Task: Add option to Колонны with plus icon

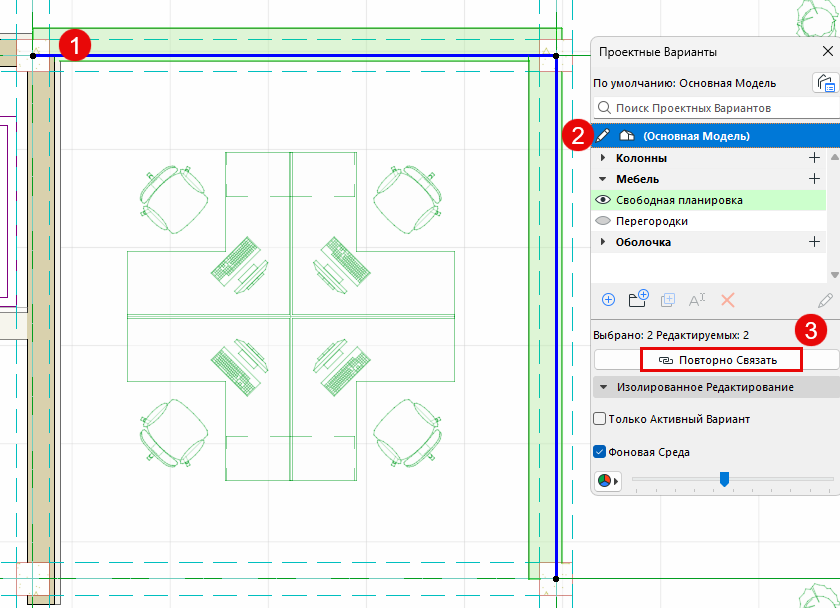Action: 814,157
